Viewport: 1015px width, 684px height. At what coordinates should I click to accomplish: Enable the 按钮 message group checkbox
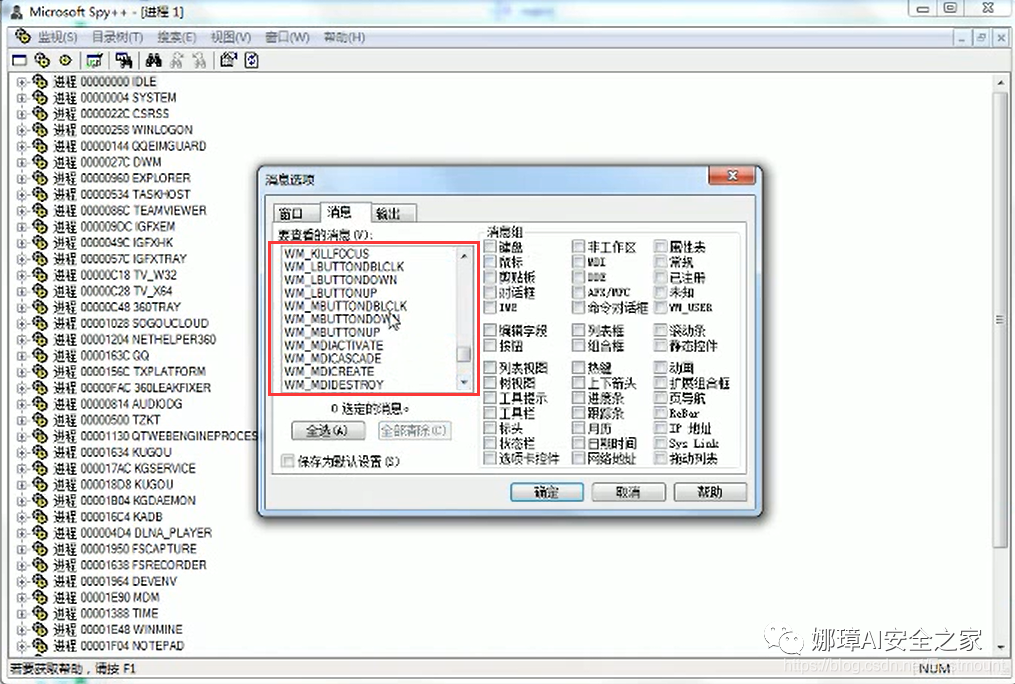[490, 346]
